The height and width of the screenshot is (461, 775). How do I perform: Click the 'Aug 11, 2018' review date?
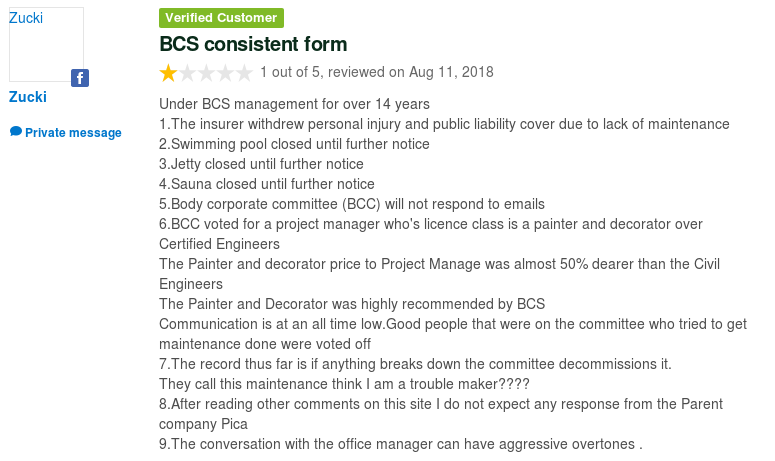451,72
